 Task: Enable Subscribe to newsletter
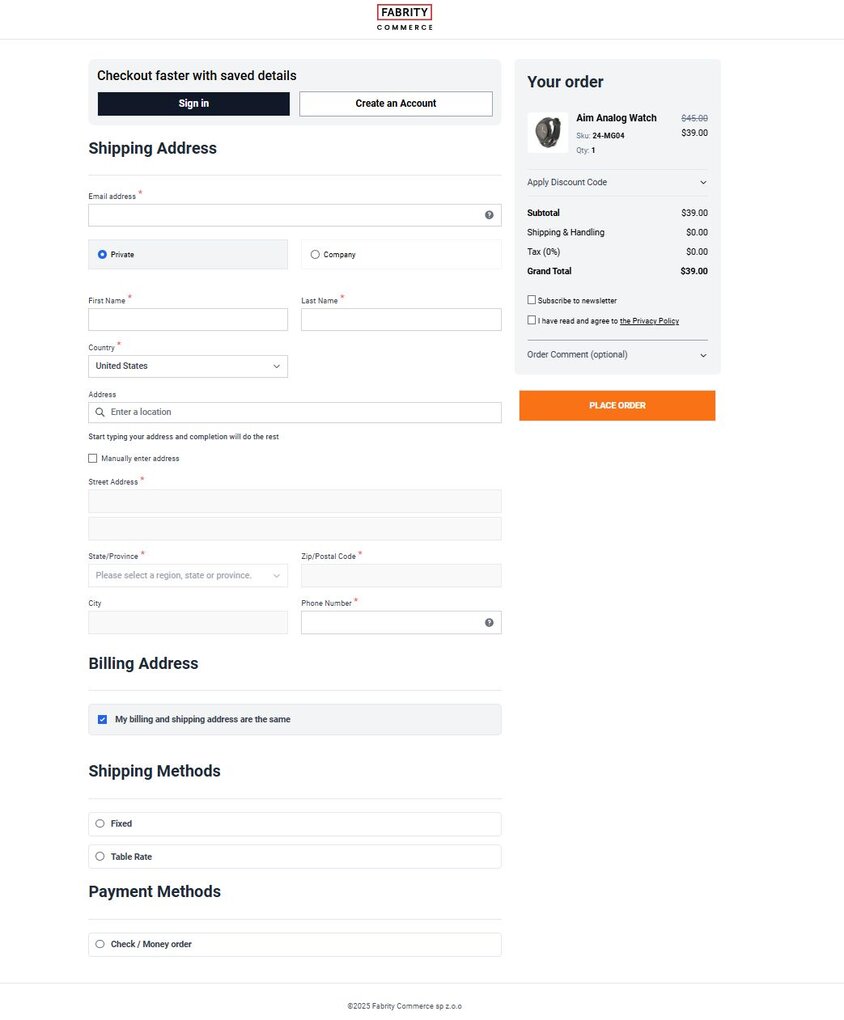(531, 299)
